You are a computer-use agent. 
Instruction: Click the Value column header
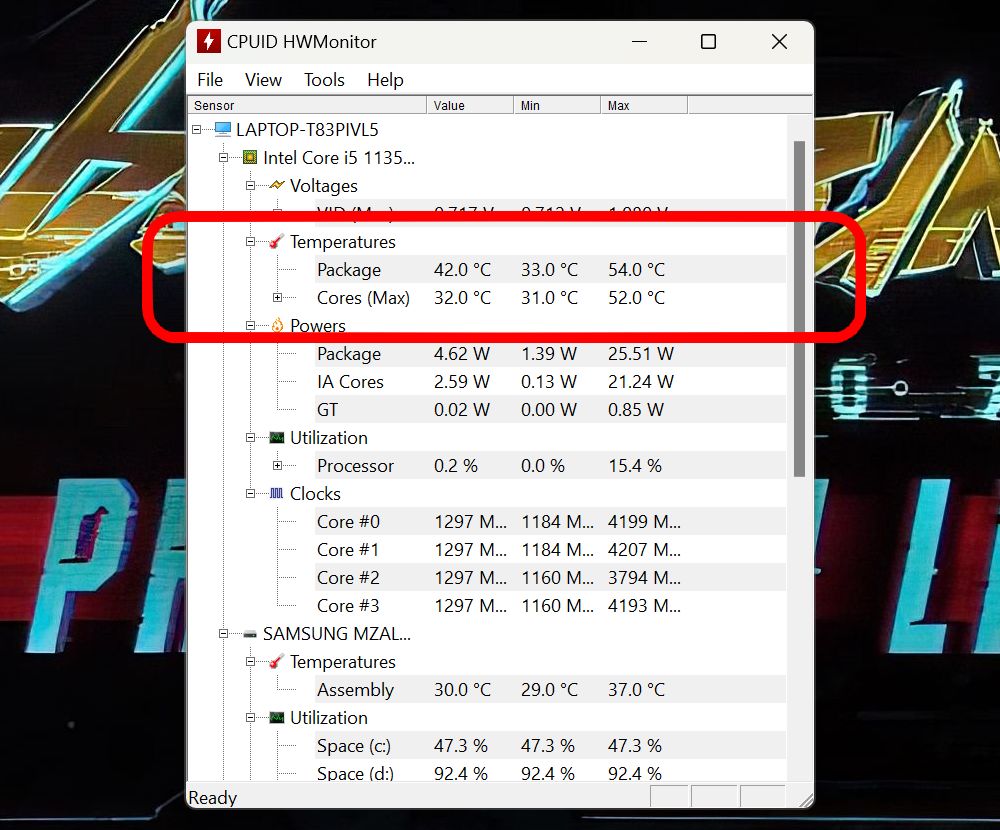pos(470,105)
